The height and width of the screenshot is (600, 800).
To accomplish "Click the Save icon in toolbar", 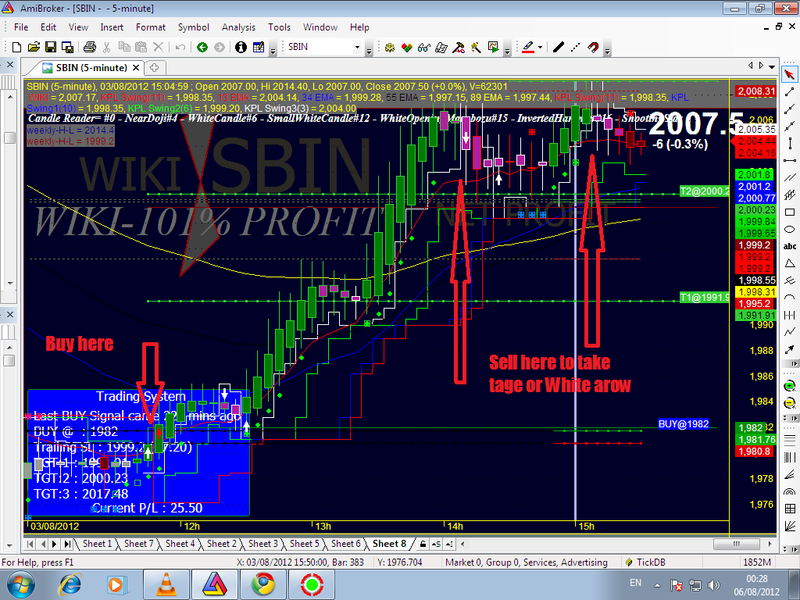I will [51, 47].
